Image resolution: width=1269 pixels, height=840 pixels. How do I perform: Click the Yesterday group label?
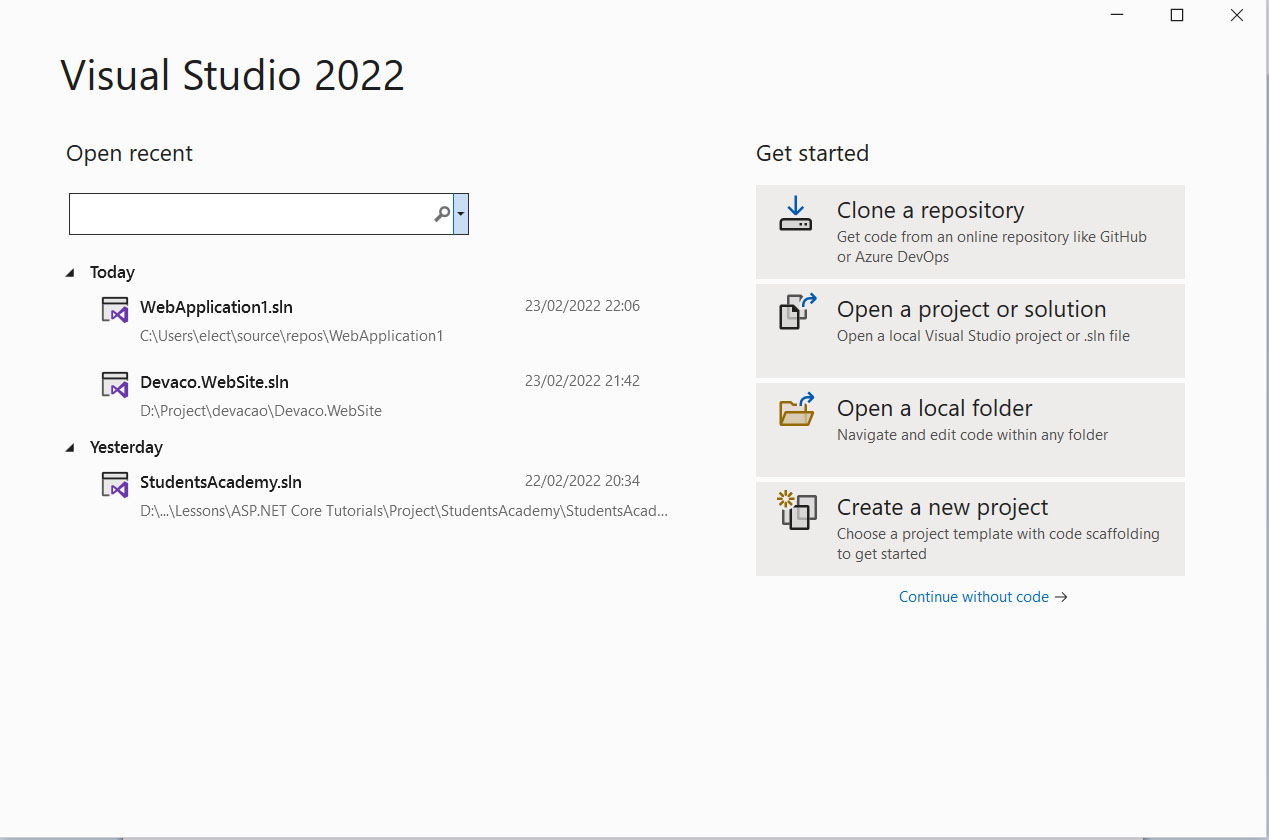[x=126, y=447]
